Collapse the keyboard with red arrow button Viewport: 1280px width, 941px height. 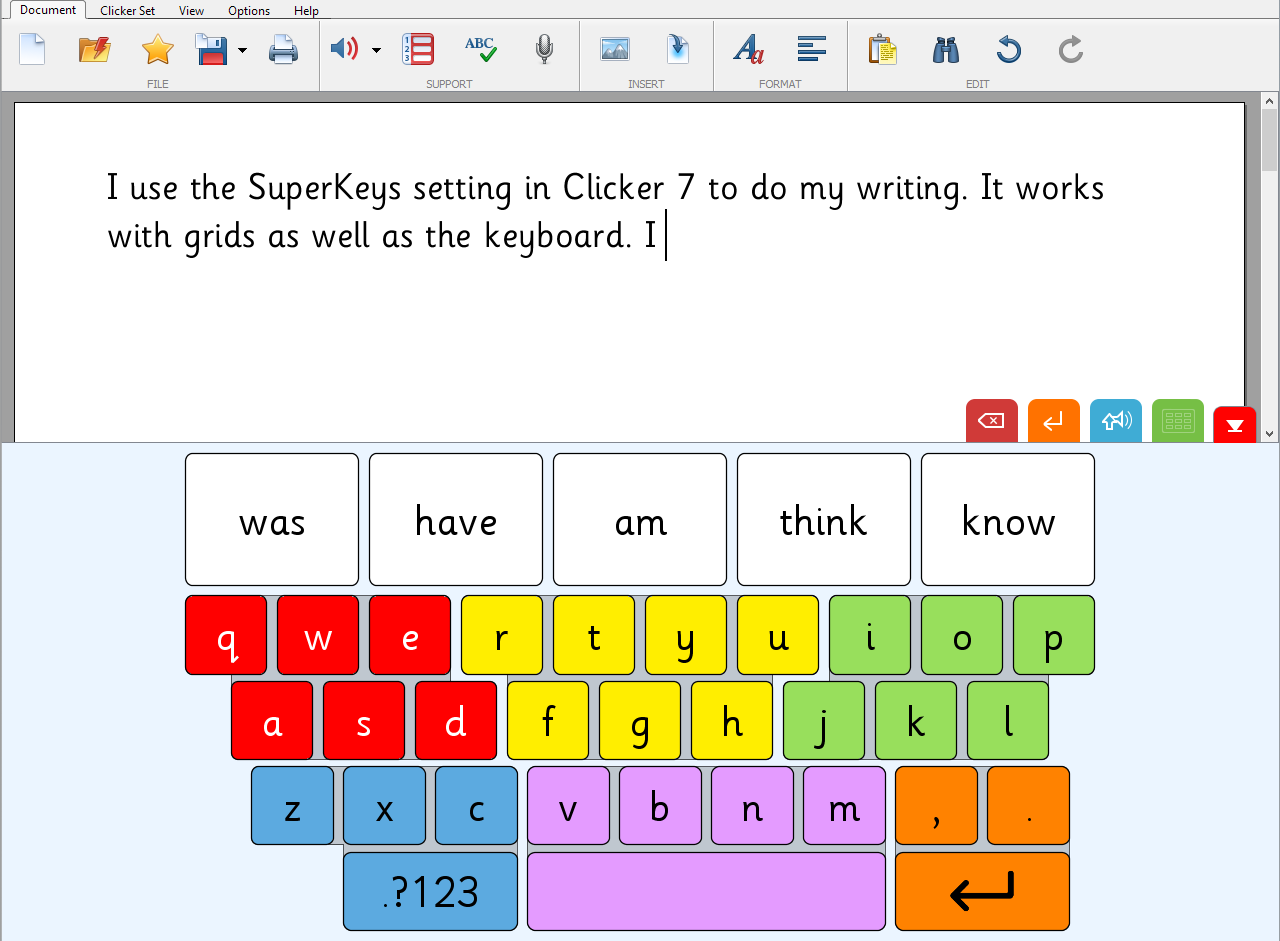[1234, 425]
